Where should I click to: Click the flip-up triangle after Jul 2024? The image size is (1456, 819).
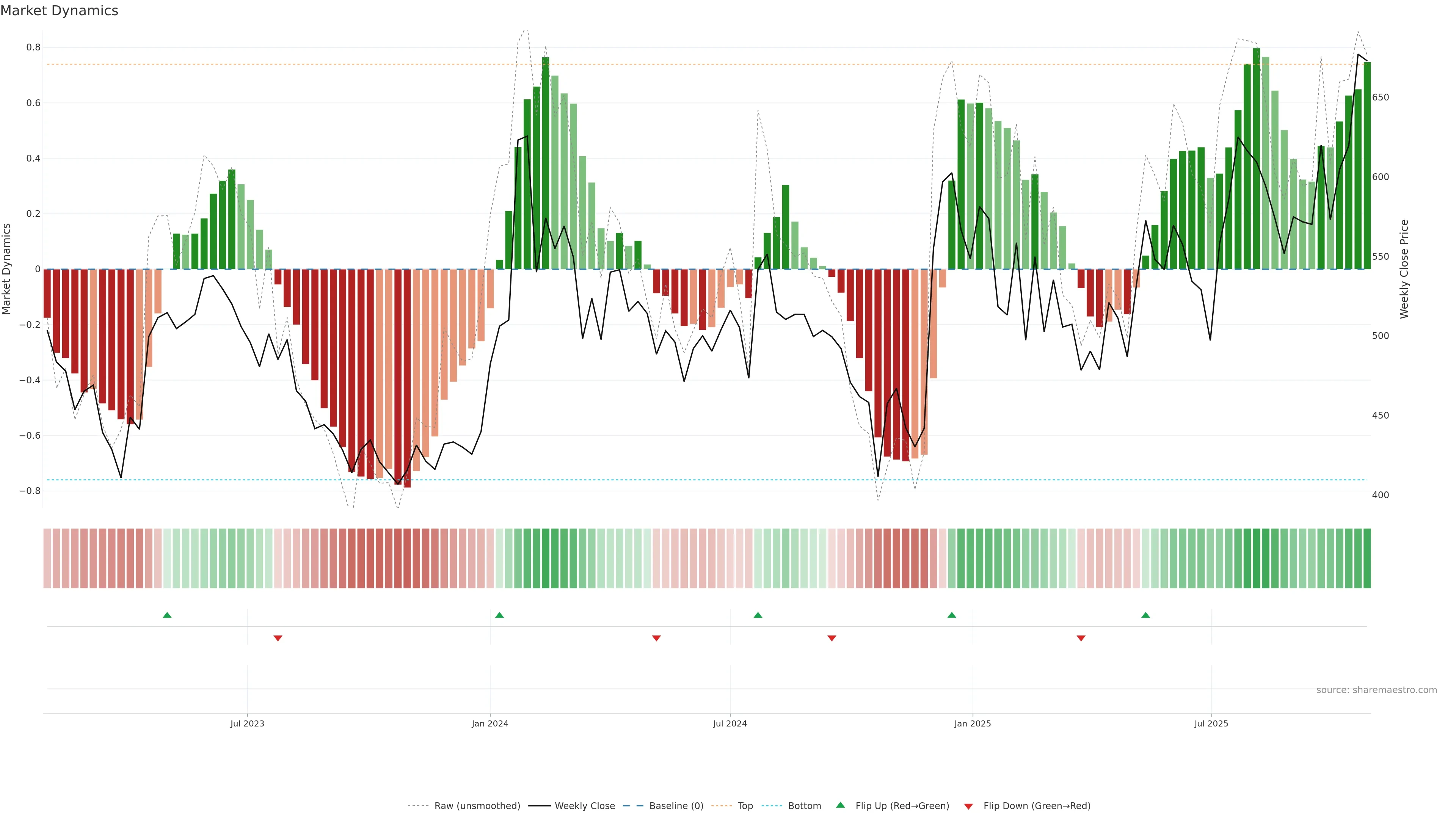758,615
